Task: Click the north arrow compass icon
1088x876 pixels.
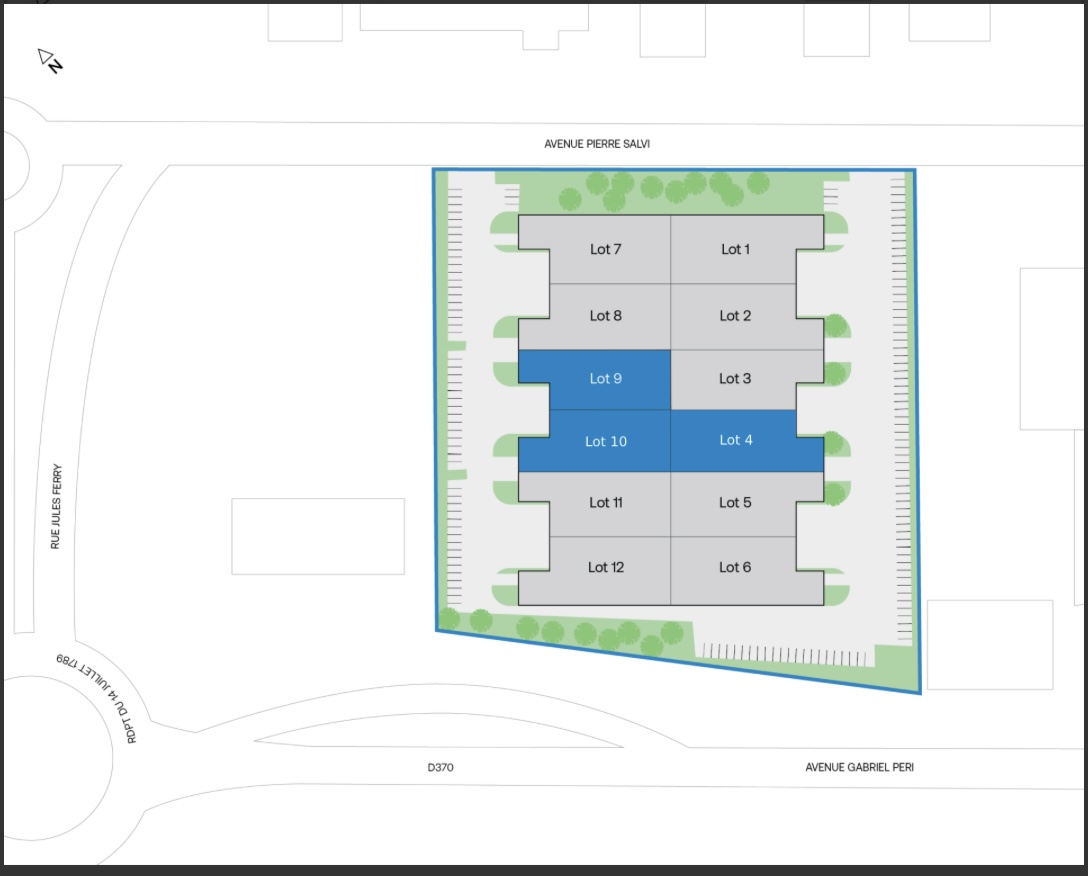Action: (50, 60)
